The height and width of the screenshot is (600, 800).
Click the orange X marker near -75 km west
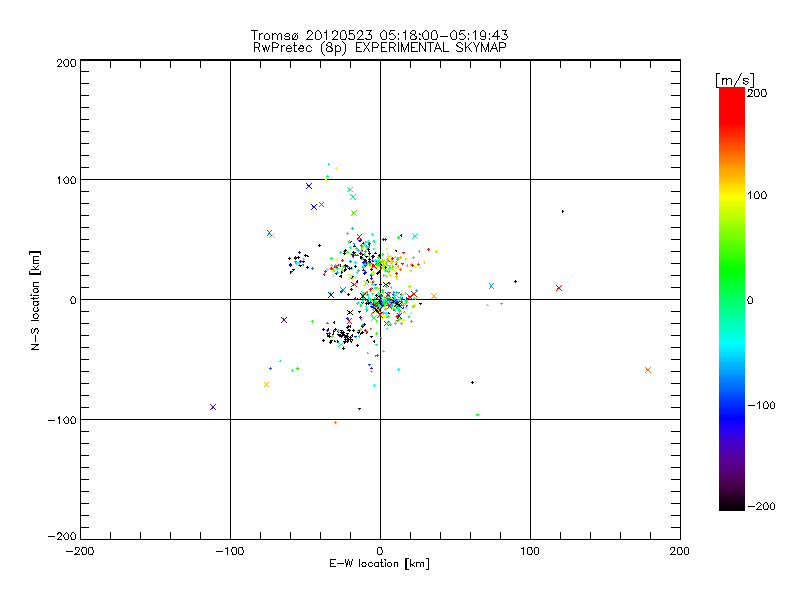pos(266,384)
